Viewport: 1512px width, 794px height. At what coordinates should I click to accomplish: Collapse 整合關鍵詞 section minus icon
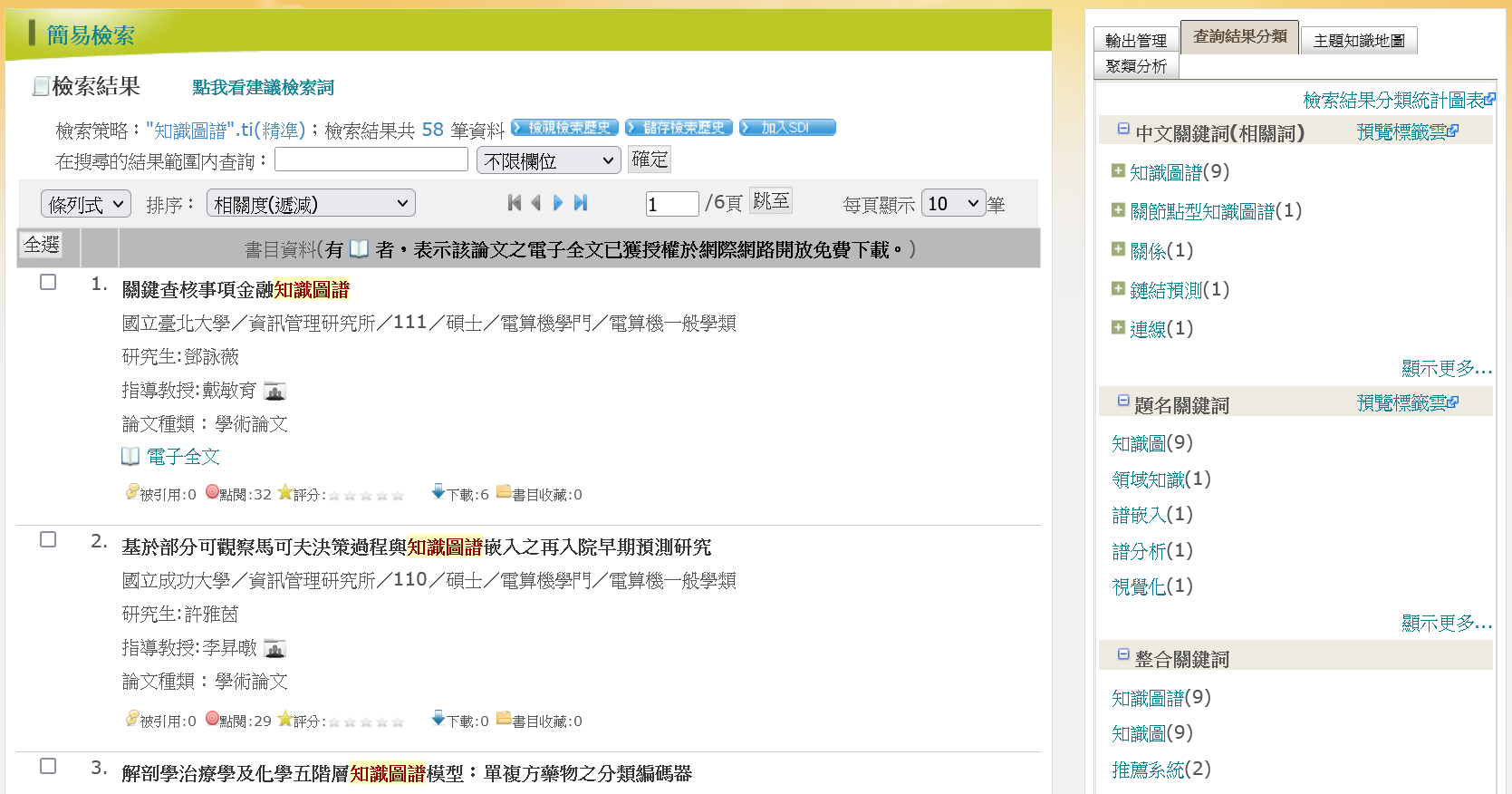click(1123, 654)
